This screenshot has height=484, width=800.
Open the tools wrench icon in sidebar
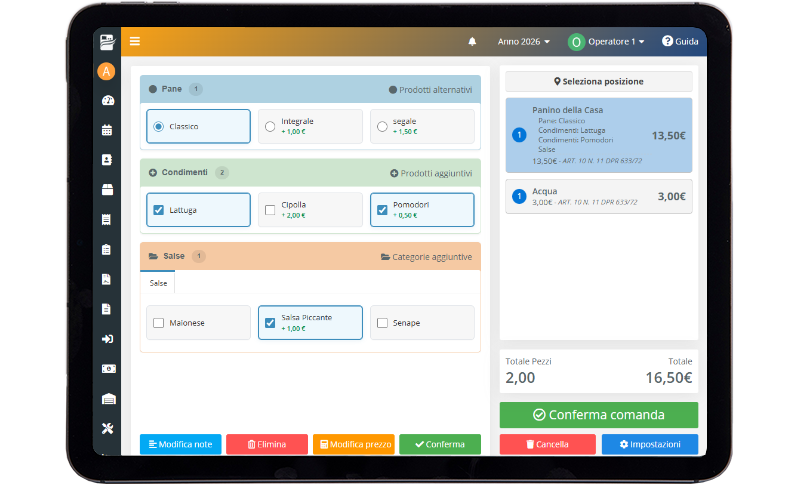tap(107, 428)
